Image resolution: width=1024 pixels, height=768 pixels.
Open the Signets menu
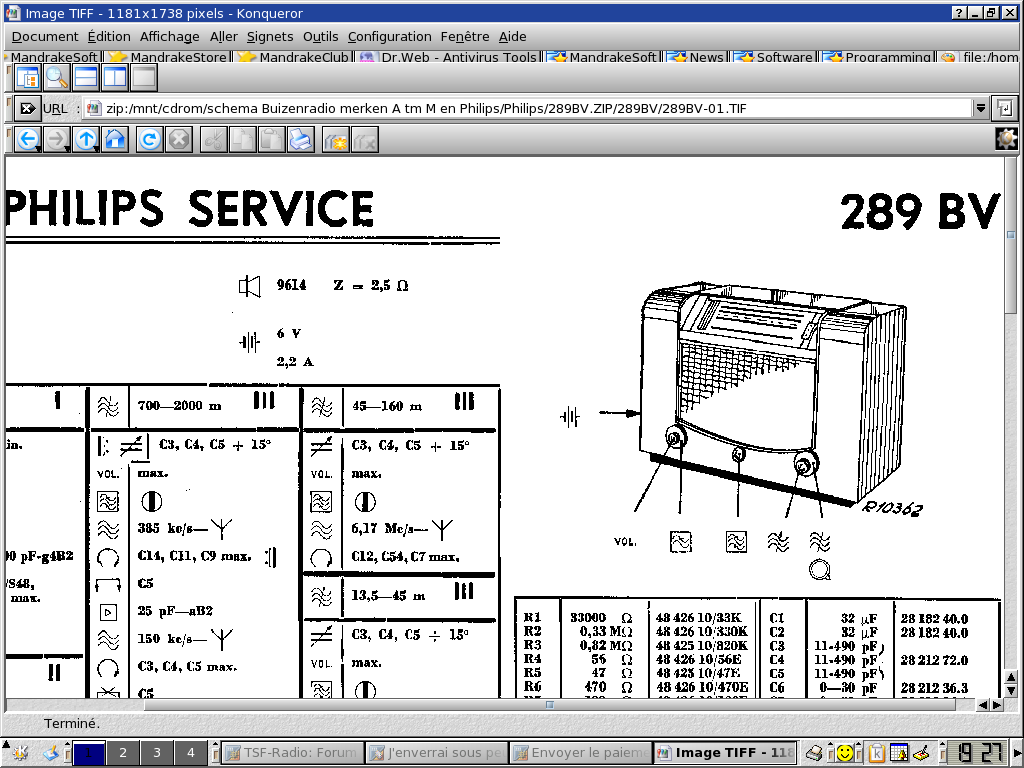270,37
